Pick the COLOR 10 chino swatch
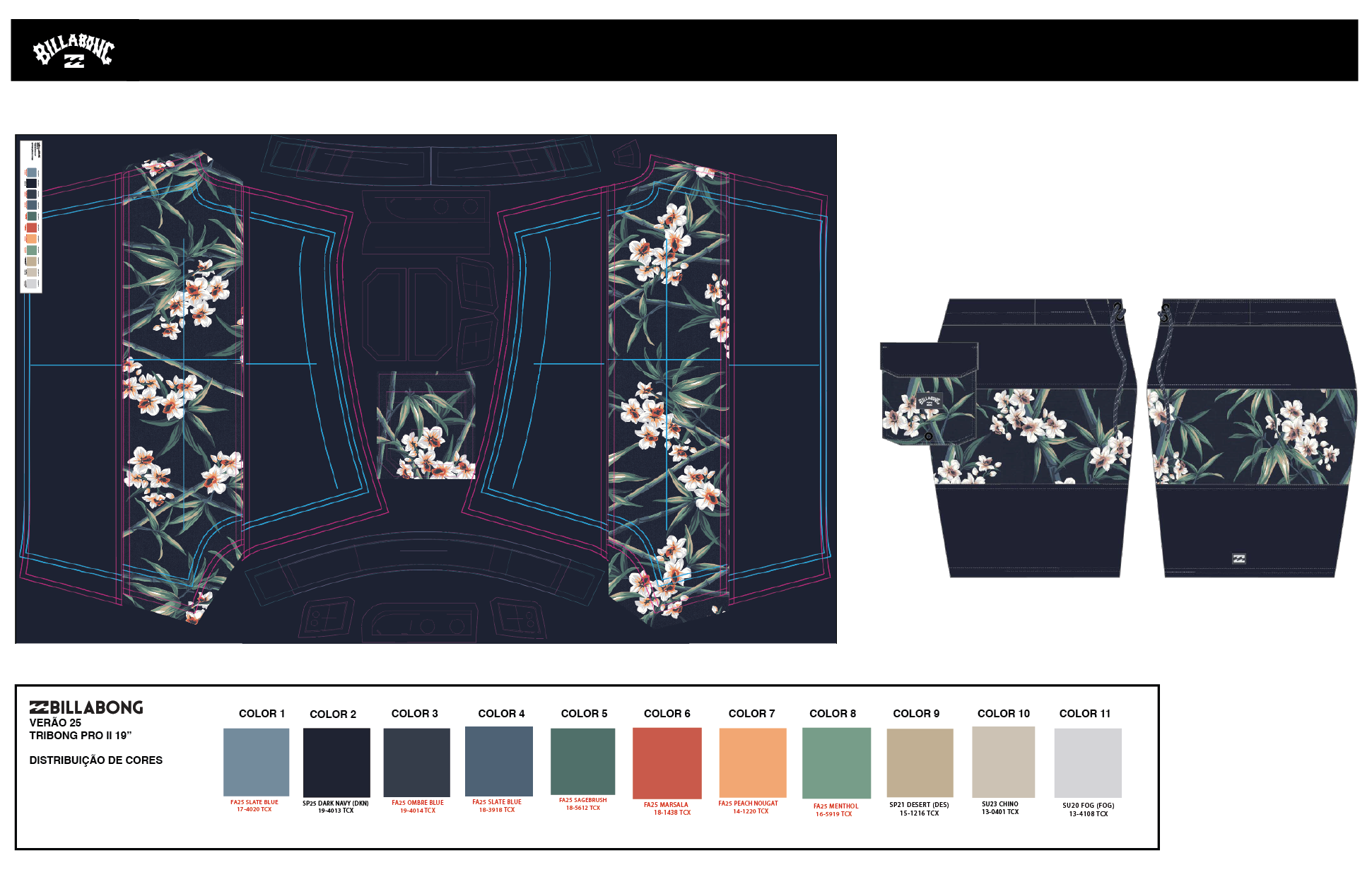Screen dimensions: 1372x877 point(1003,762)
